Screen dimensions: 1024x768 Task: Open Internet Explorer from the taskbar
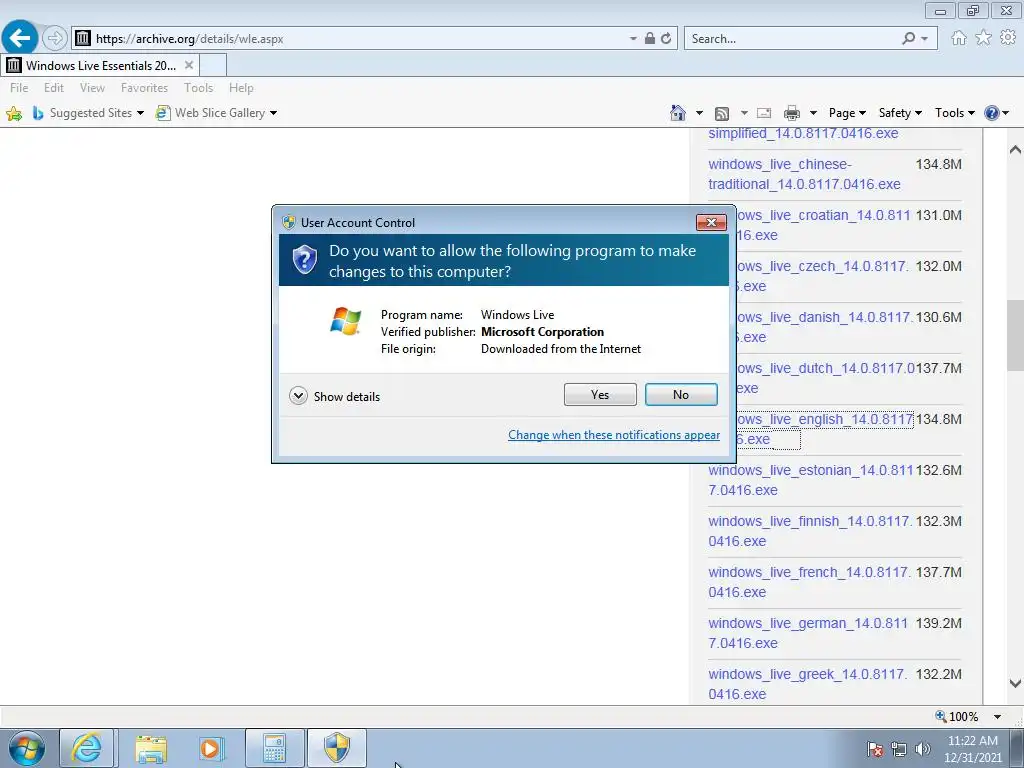(x=87, y=748)
